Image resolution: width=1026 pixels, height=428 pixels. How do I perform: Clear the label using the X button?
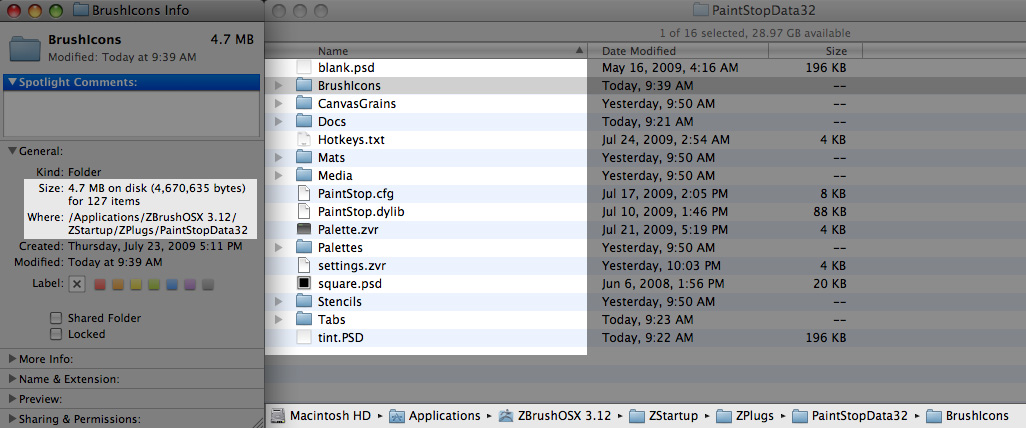pos(77,285)
